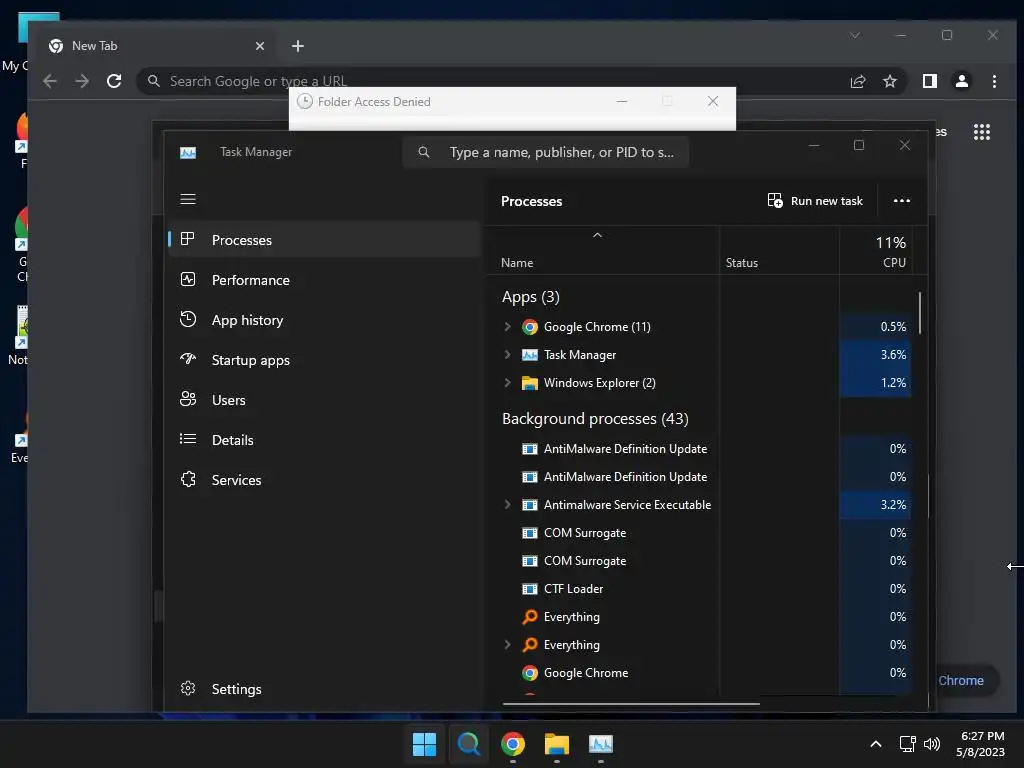This screenshot has width=1024, height=768.
Task: Click Chrome back navigation arrow
Action: point(50,81)
